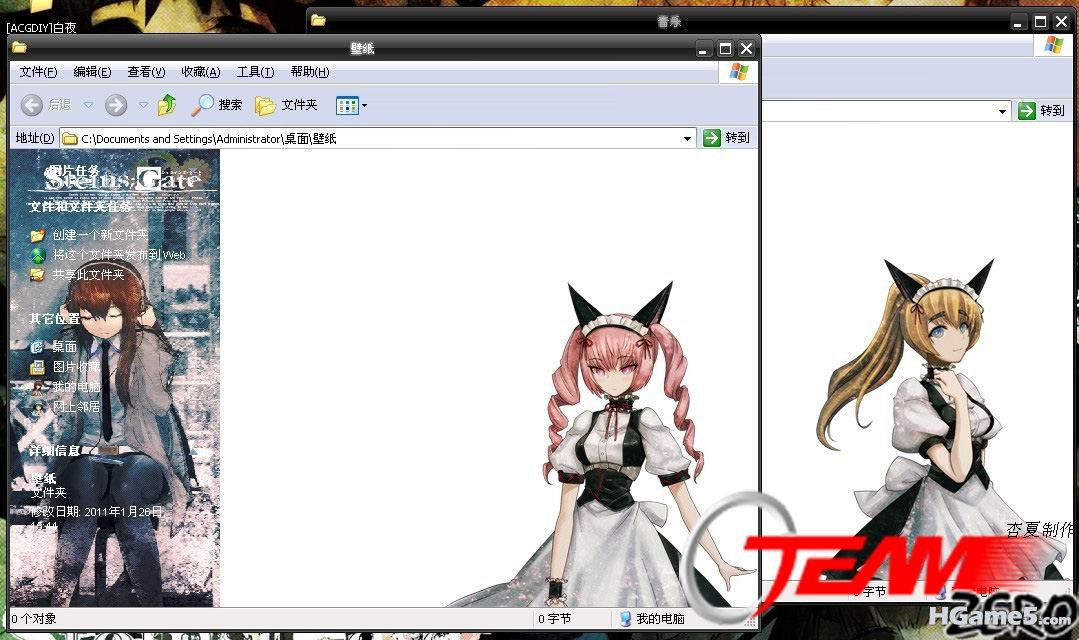Open 网上邻居 in Other Places
This screenshot has width=1079, height=640.
[x=76, y=407]
